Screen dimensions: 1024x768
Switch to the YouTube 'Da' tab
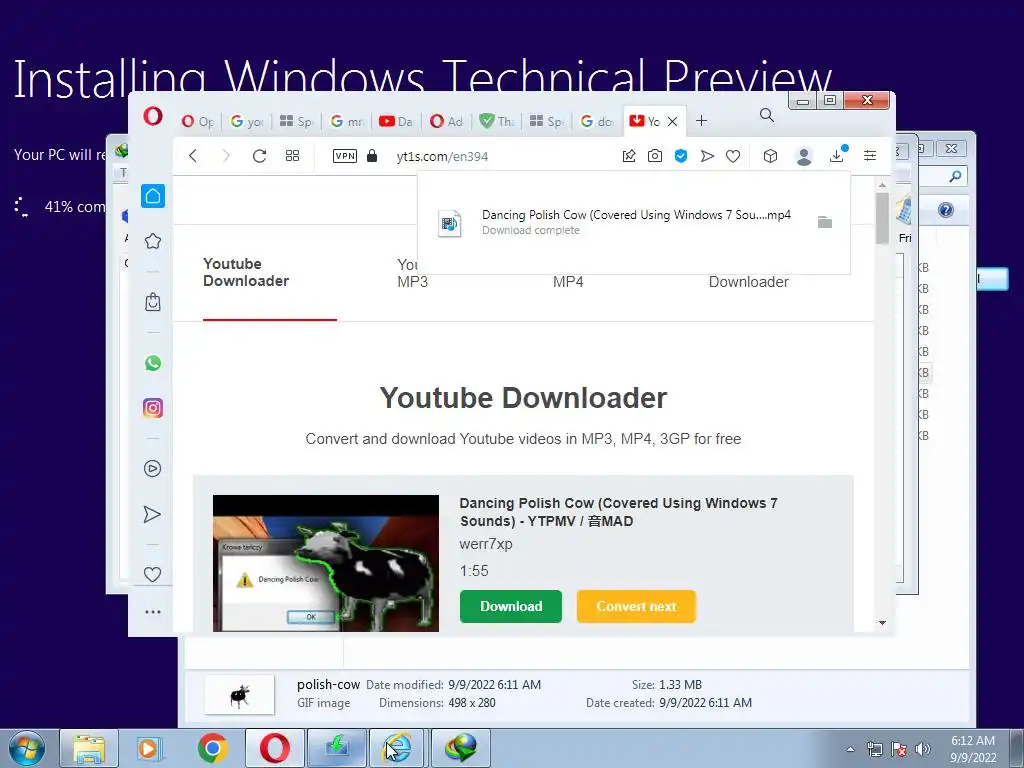pyautogui.click(x=396, y=121)
